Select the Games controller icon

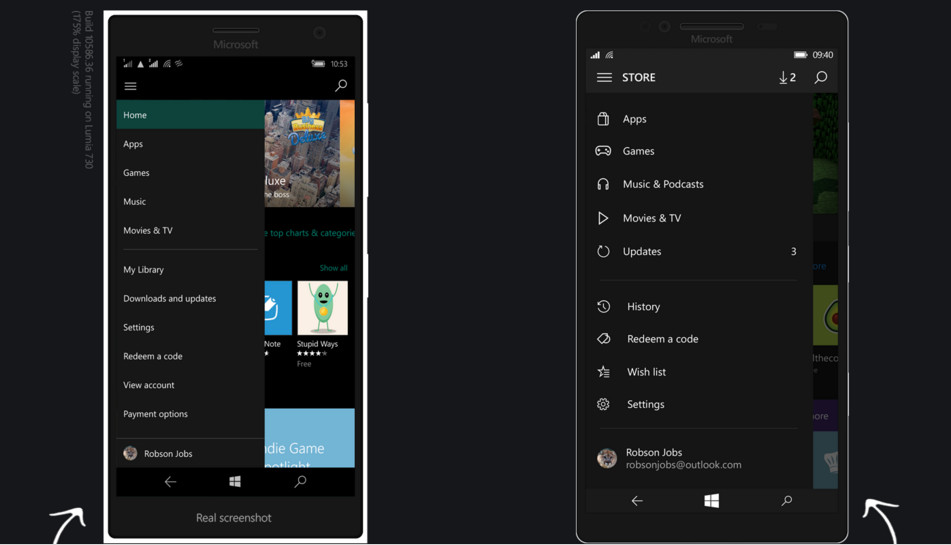pyautogui.click(x=603, y=151)
